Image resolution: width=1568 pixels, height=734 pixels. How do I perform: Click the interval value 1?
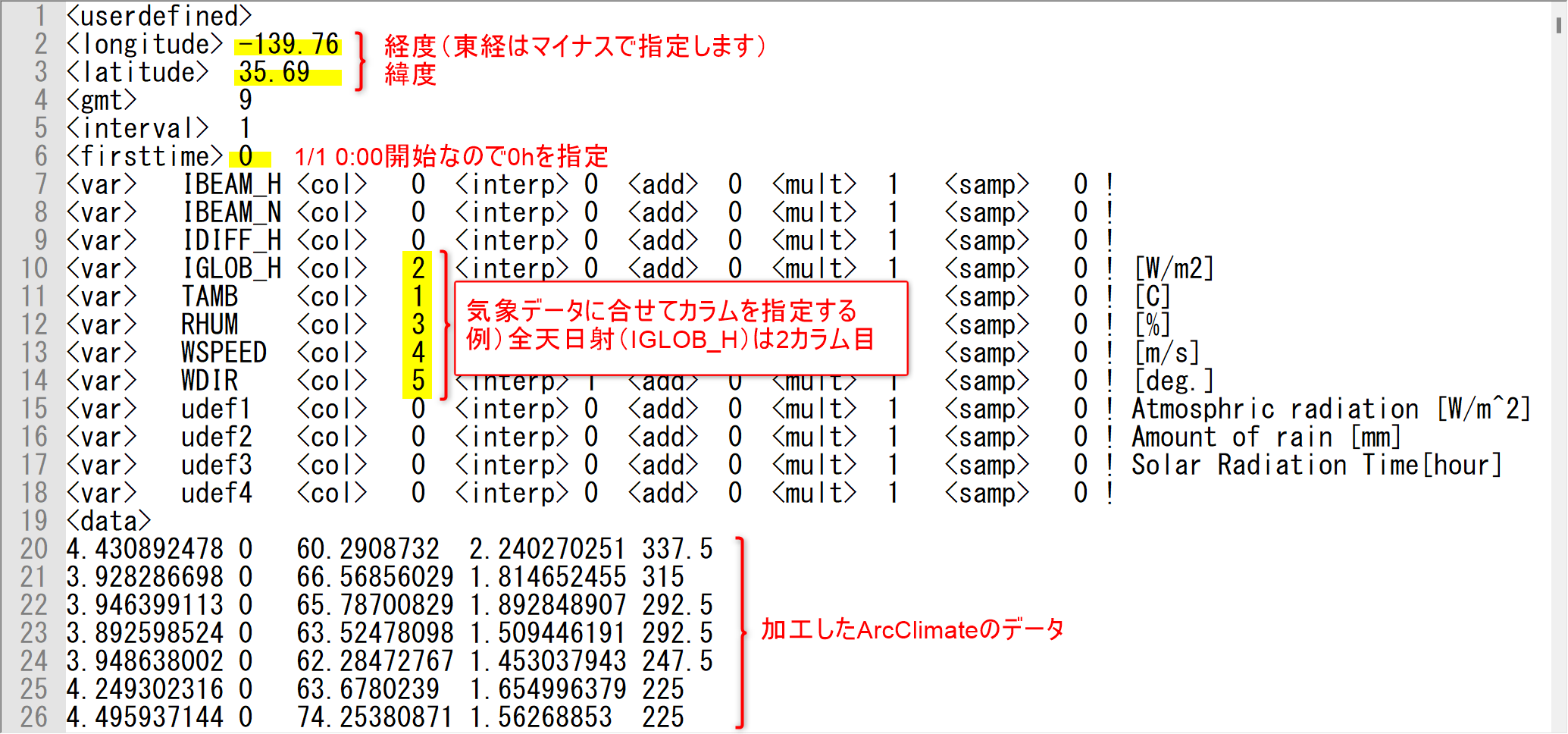[246, 128]
